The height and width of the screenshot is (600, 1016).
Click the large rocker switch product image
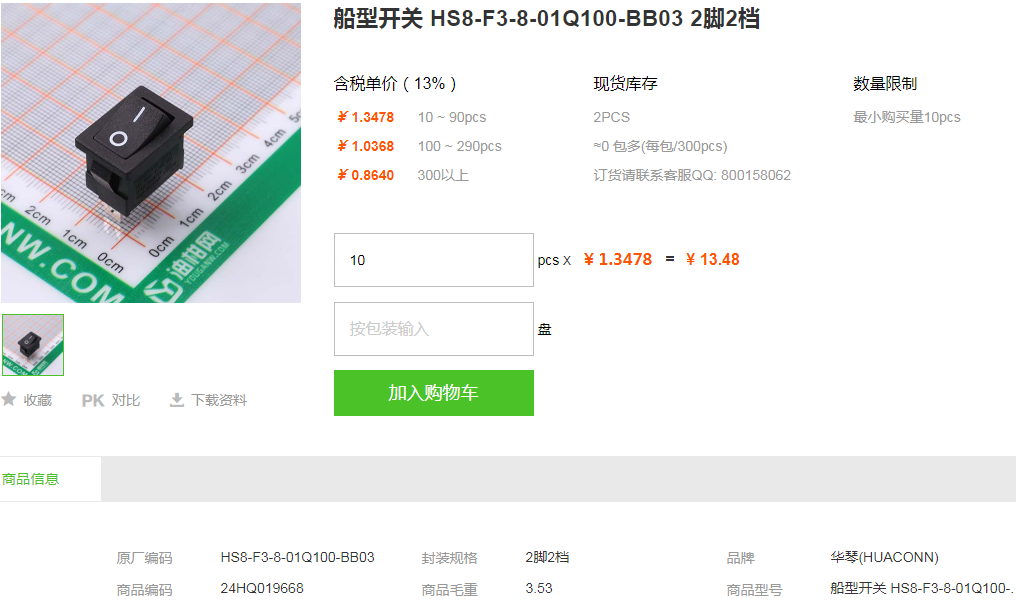[x=150, y=152]
